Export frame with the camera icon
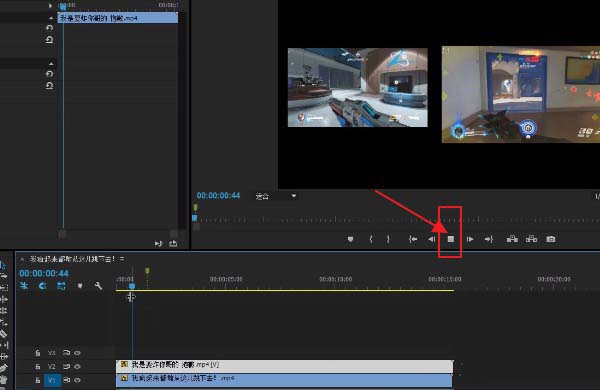600x390 pixels. (551, 239)
